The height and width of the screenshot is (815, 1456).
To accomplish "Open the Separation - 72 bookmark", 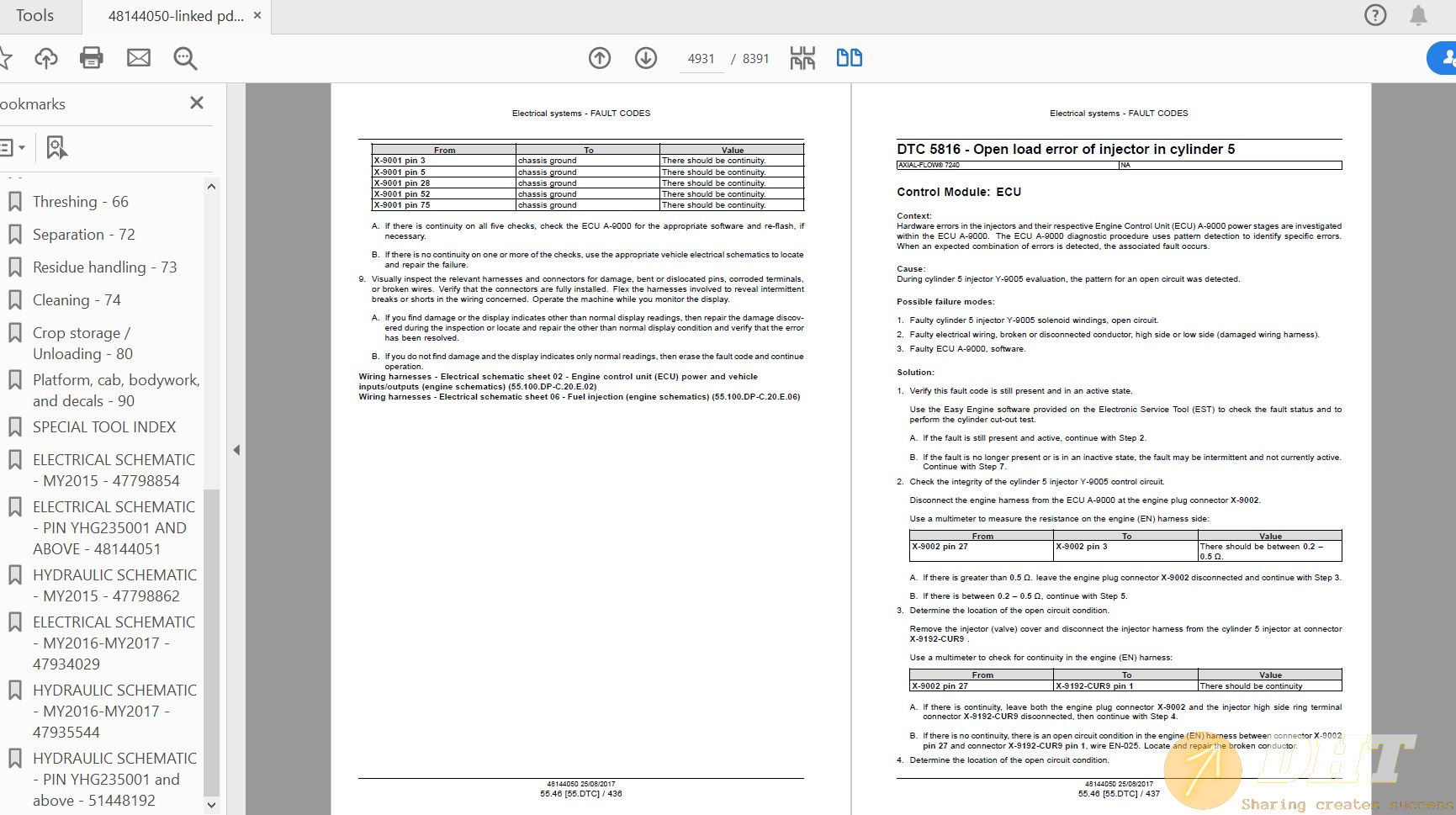I will [x=84, y=235].
